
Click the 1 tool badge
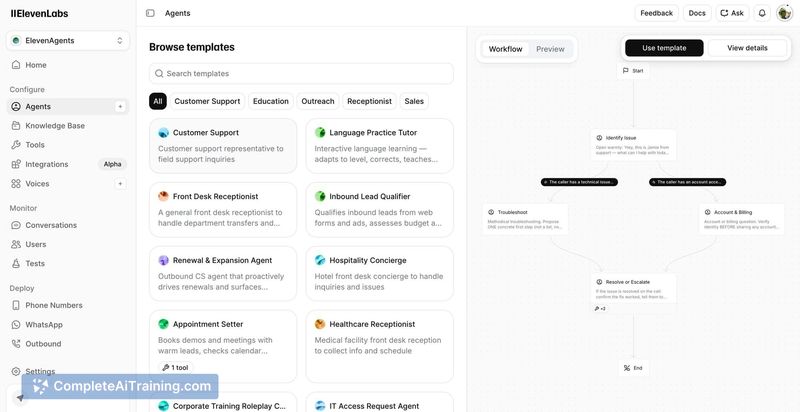pos(176,367)
